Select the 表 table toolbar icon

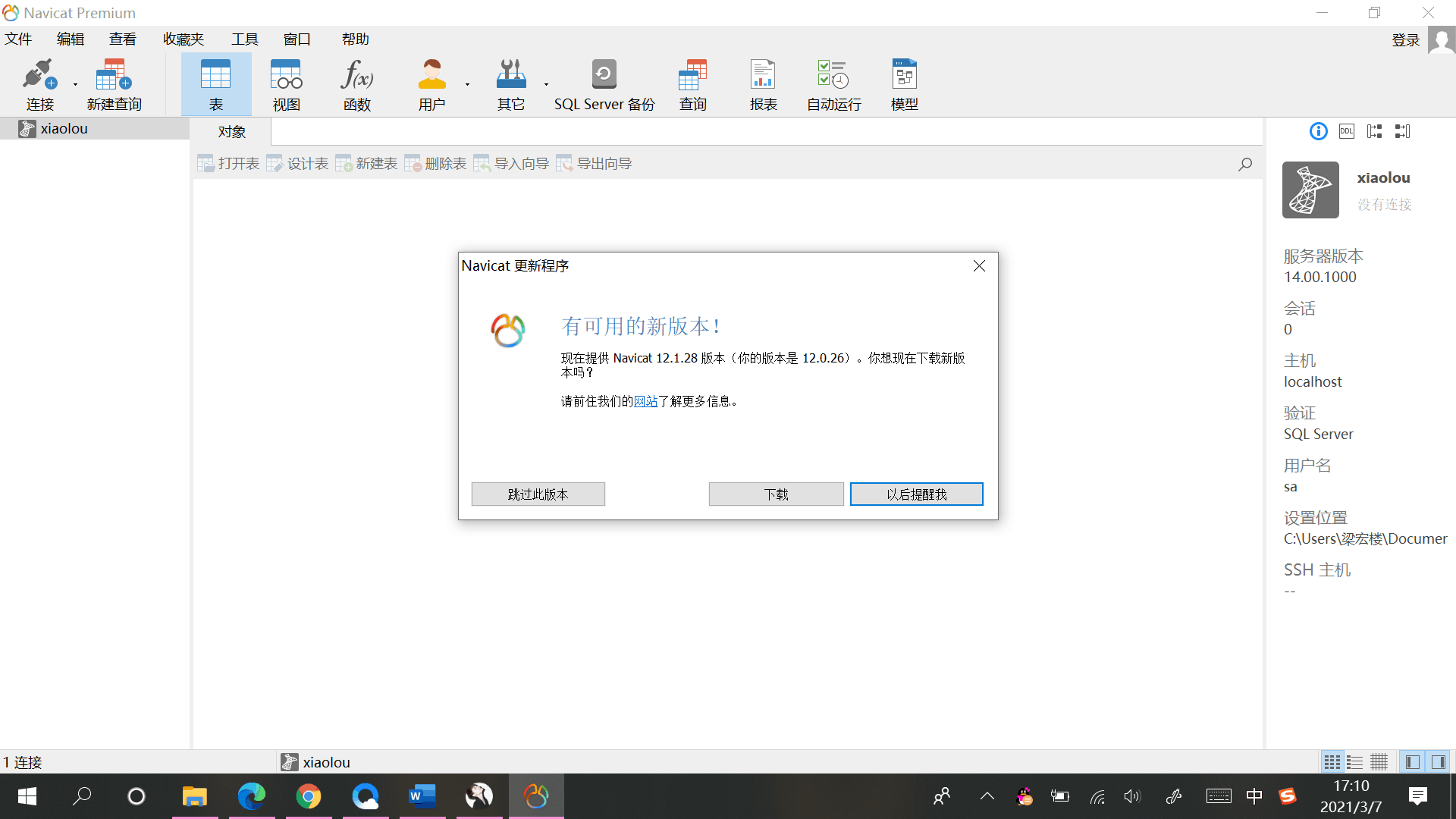[x=216, y=84]
